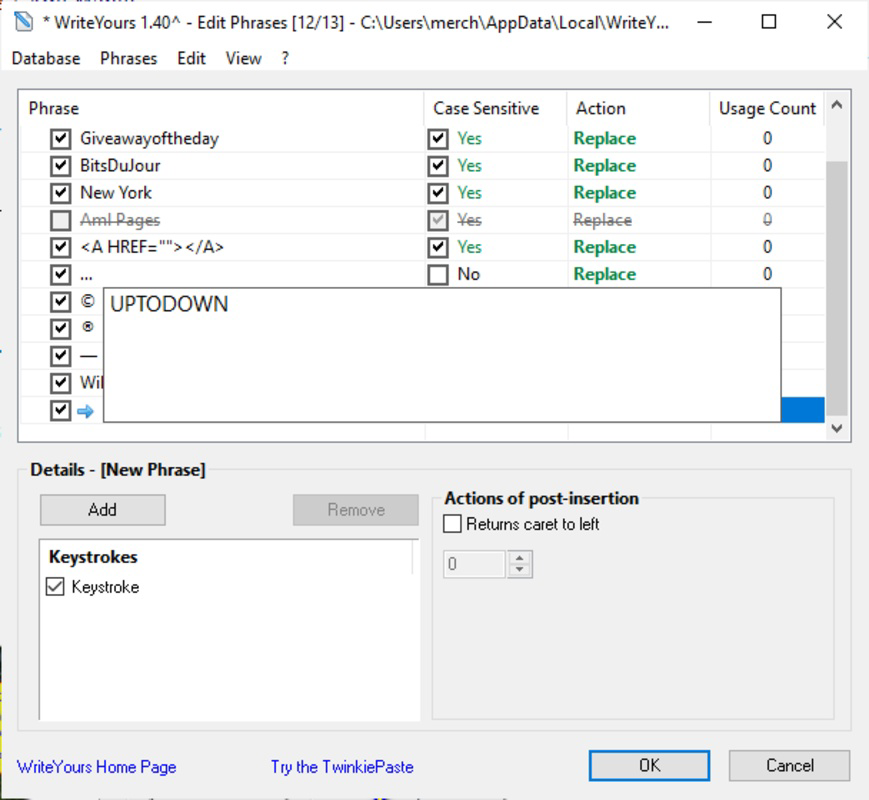Click the phrase list scroll up arrow

837,105
